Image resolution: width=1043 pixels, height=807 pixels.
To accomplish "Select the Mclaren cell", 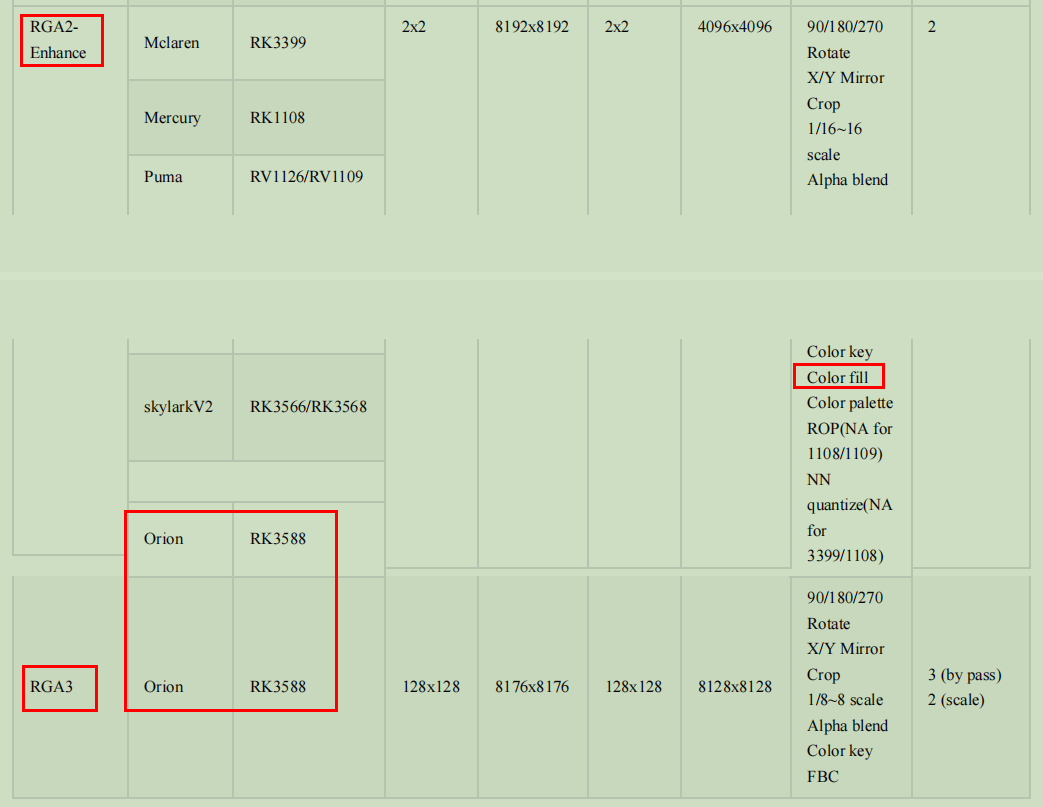I will pos(170,43).
